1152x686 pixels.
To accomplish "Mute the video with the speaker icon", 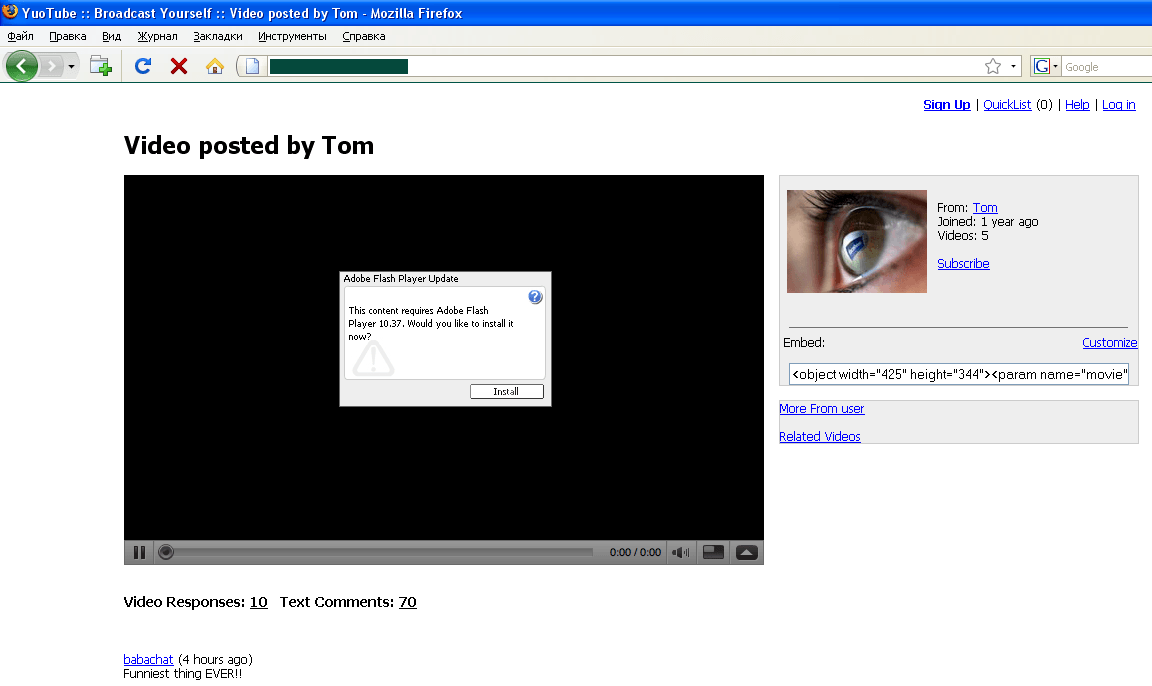I will coord(680,552).
